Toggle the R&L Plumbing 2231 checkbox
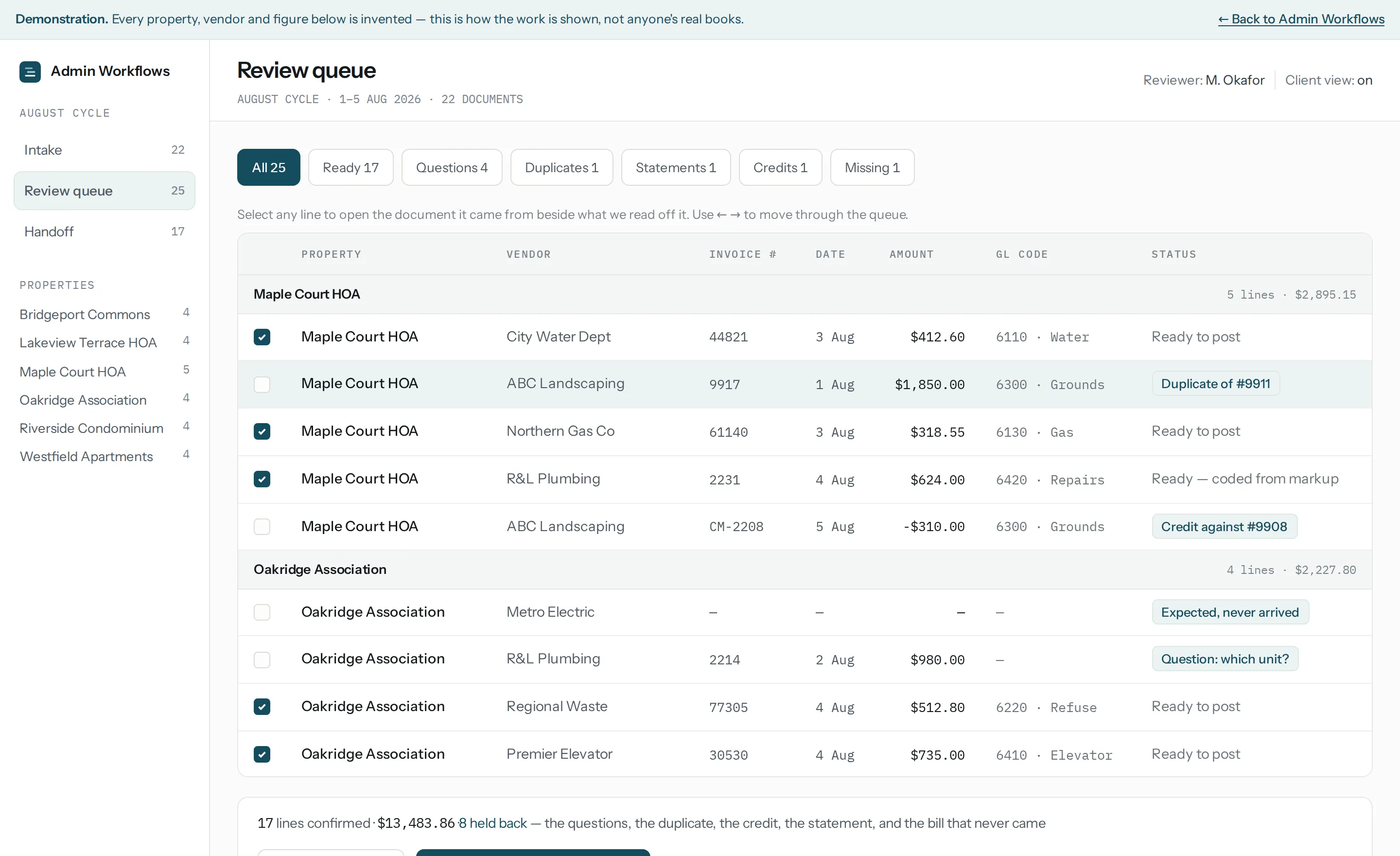This screenshot has width=1400, height=856. (x=262, y=479)
